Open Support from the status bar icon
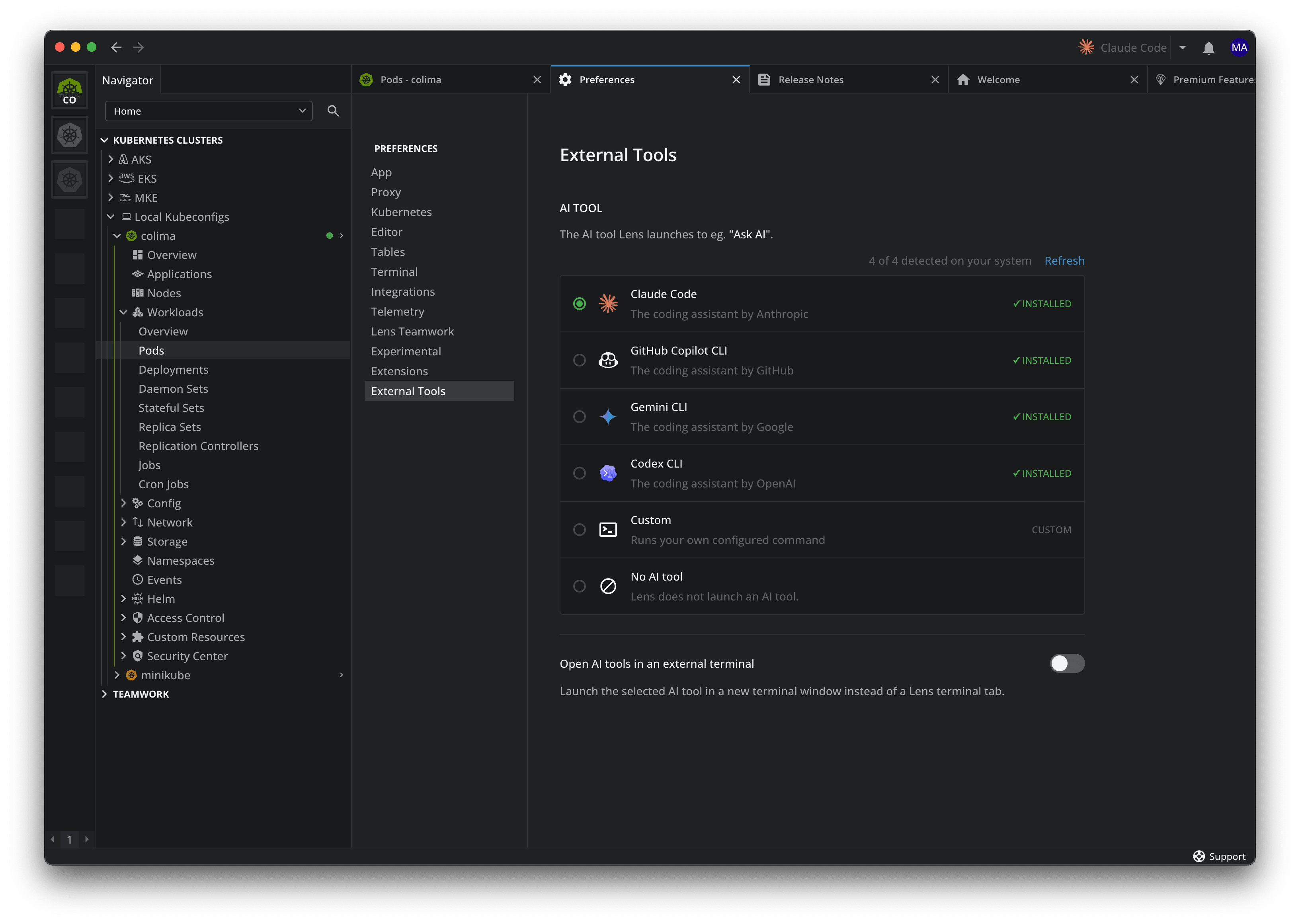Viewport: 1300px width, 924px height. 1198,856
